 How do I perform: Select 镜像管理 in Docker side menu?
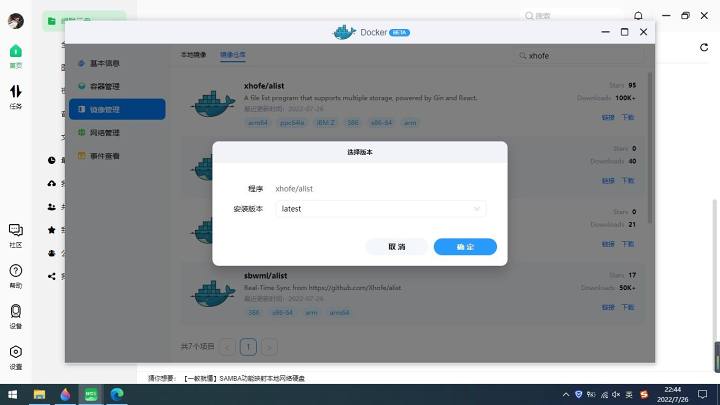point(117,109)
